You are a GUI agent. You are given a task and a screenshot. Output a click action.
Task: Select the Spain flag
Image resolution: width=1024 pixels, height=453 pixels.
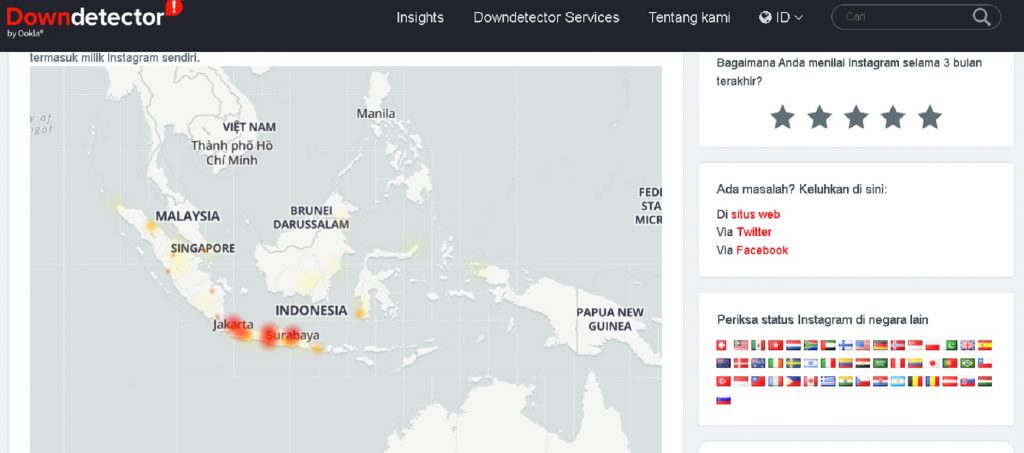pos(985,345)
